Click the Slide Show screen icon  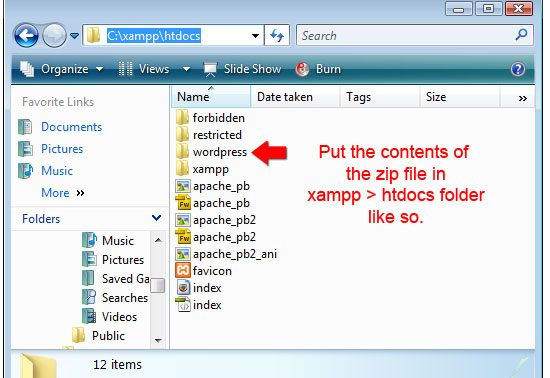[x=210, y=69]
